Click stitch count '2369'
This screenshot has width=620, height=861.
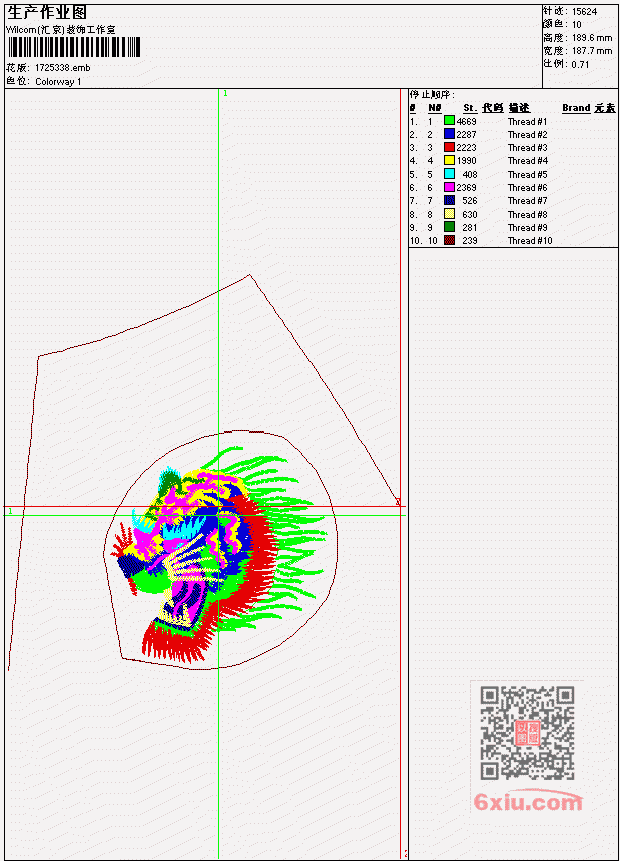coord(466,188)
